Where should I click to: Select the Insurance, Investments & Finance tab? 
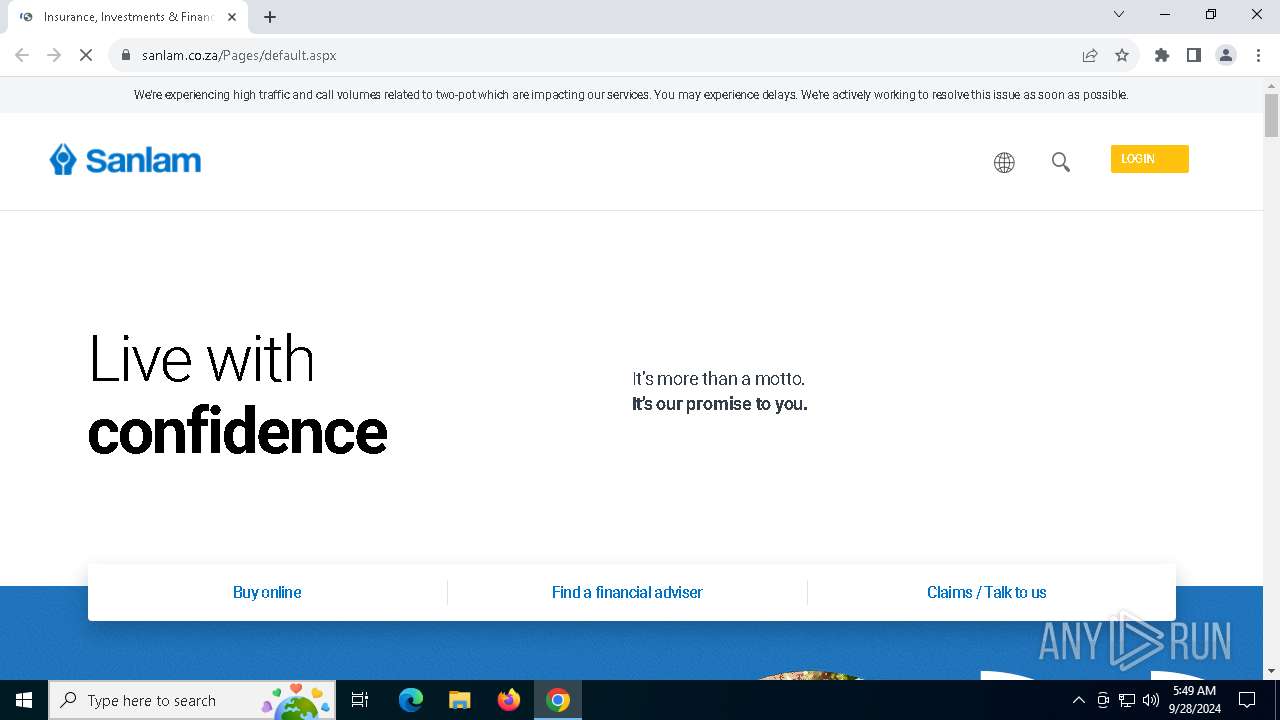click(128, 17)
